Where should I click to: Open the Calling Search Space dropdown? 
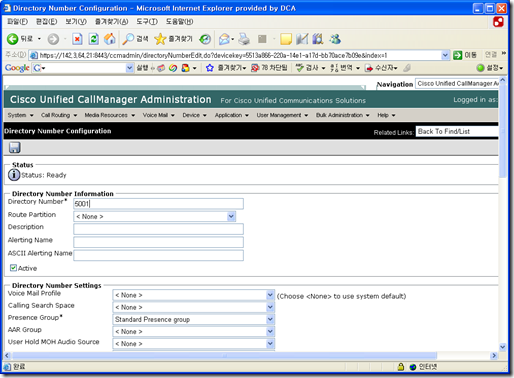click(194, 307)
